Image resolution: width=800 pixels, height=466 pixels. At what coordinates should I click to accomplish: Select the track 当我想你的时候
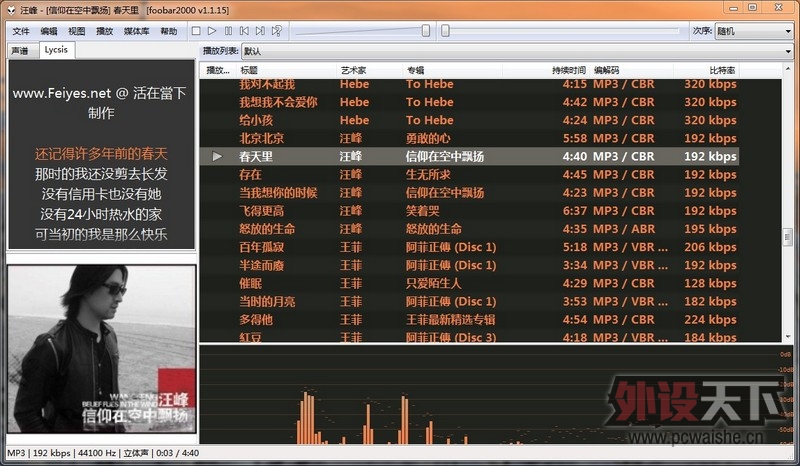pyautogui.click(x=279, y=193)
